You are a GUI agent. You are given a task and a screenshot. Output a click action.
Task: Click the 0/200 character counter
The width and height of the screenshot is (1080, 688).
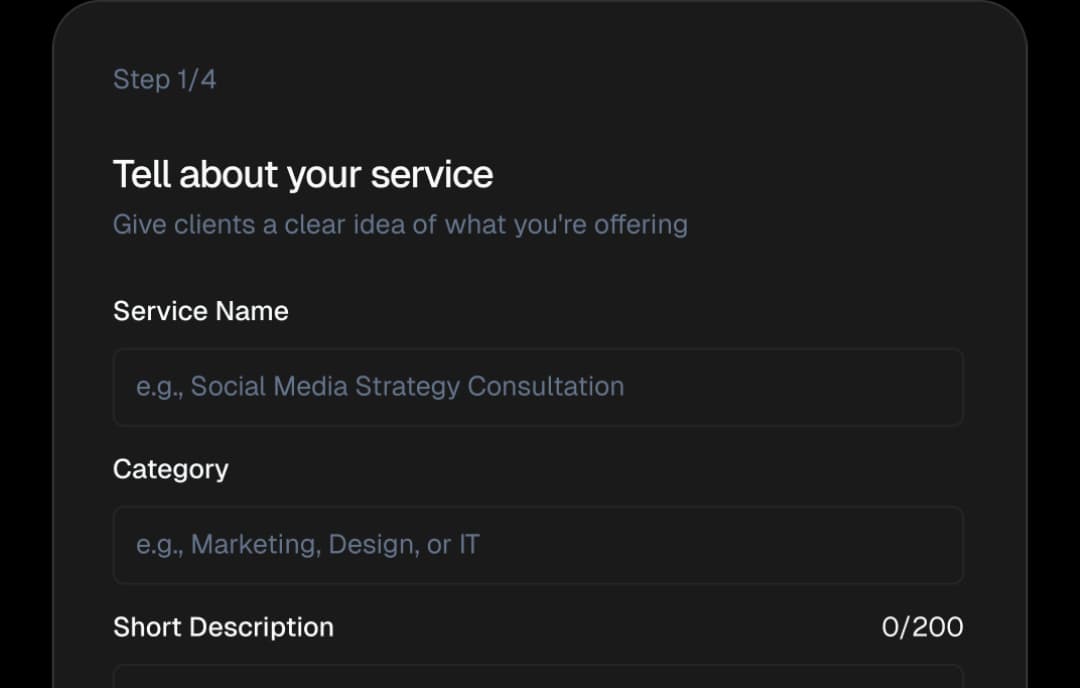923,627
